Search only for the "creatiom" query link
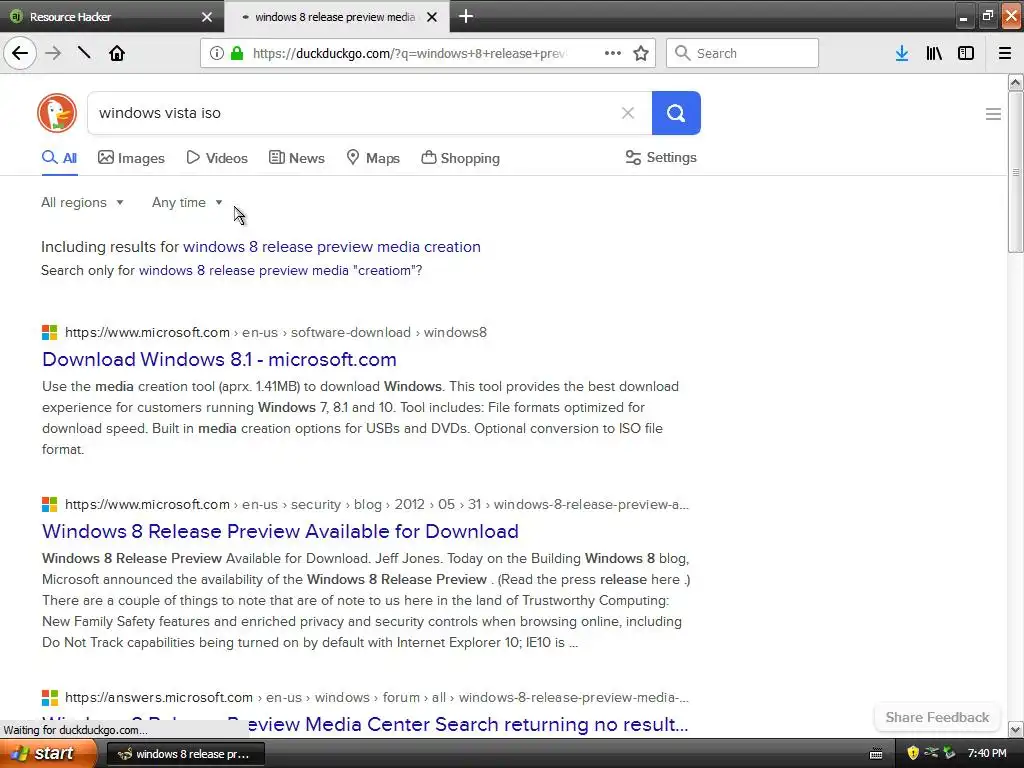The width and height of the screenshot is (1024, 768). 276,270
